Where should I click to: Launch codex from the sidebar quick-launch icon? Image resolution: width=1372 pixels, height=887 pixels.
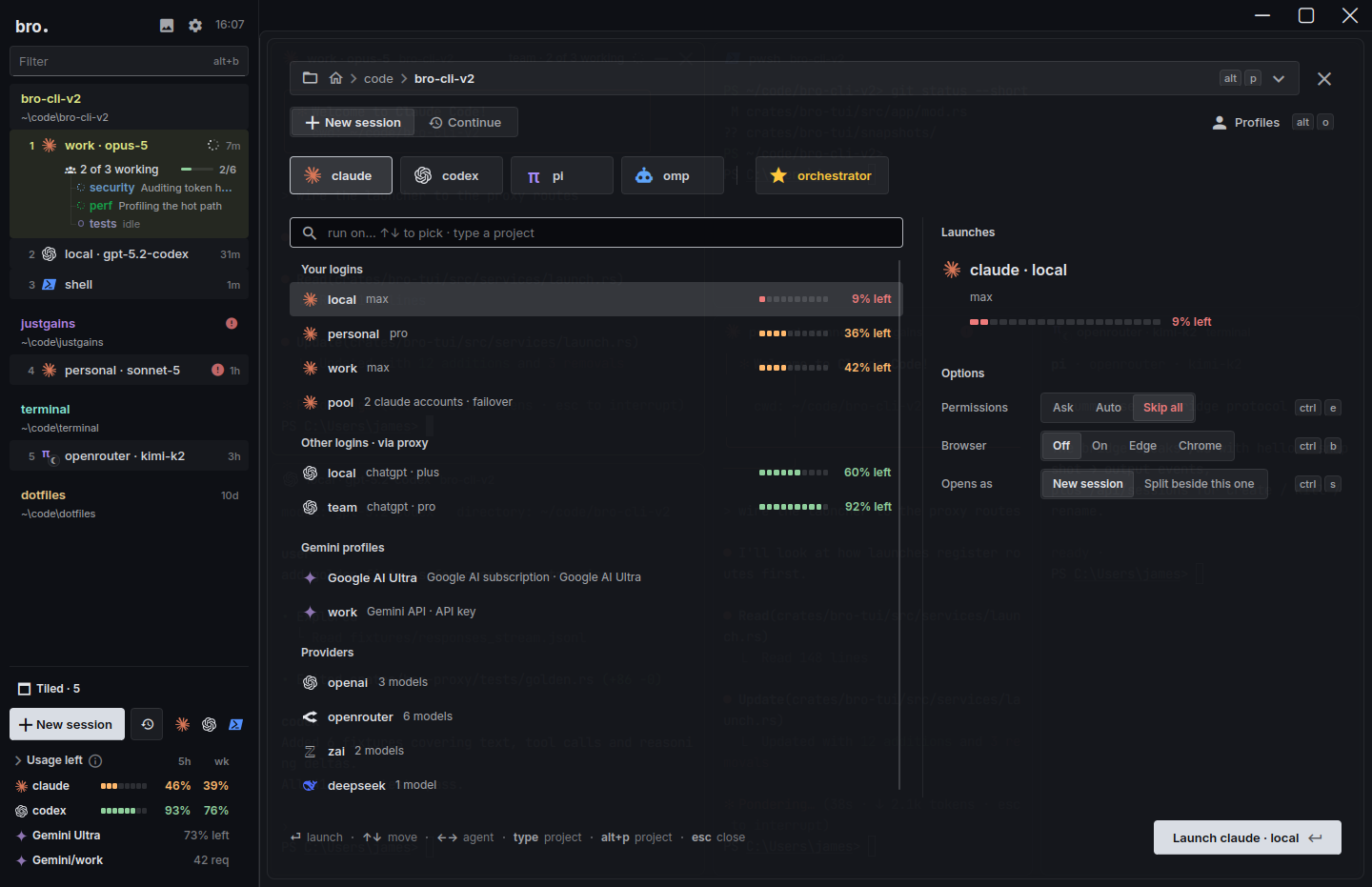pyautogui.click(x=210, y=724)
